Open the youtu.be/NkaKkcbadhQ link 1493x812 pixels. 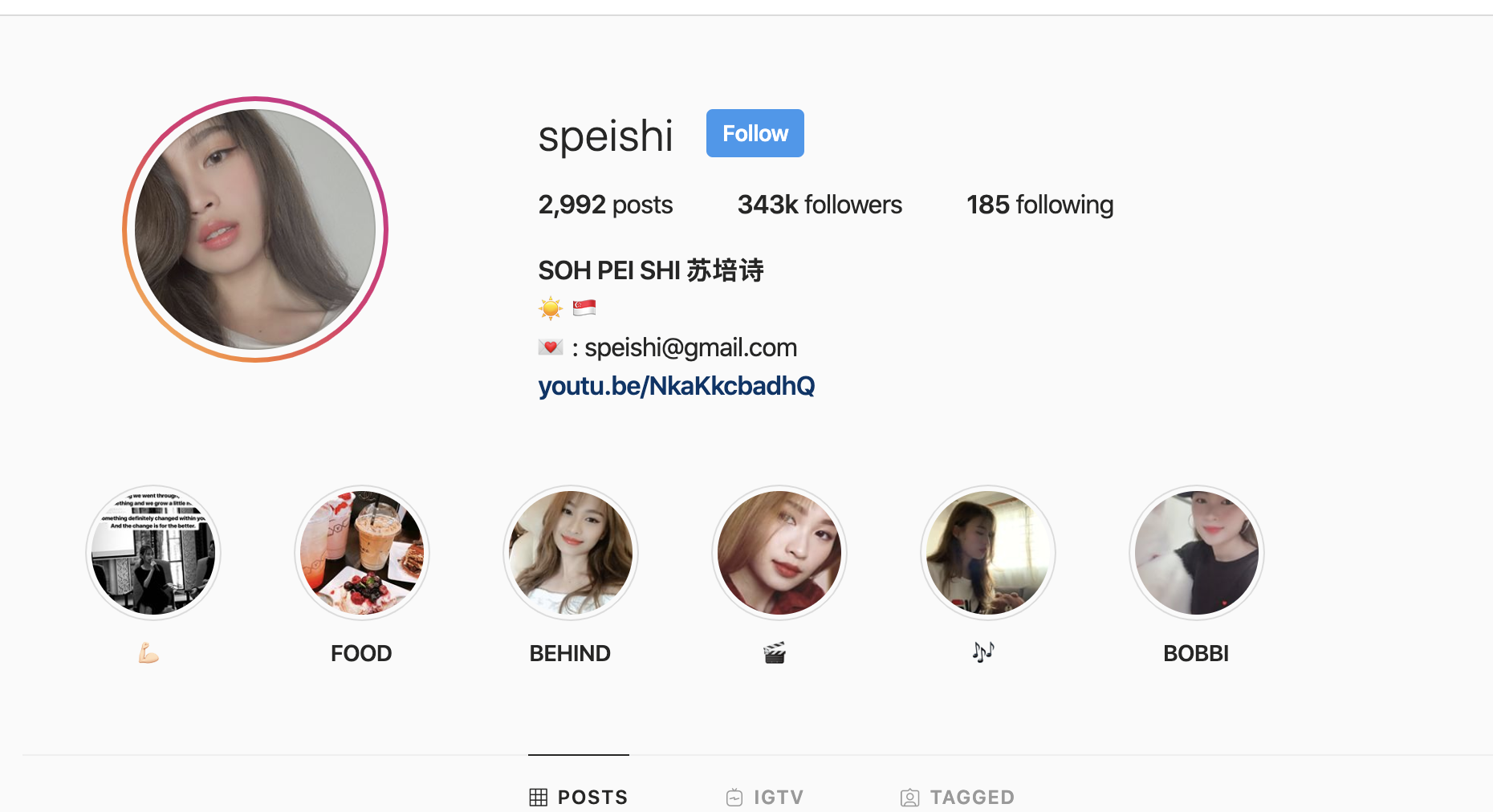coord(676,386)
